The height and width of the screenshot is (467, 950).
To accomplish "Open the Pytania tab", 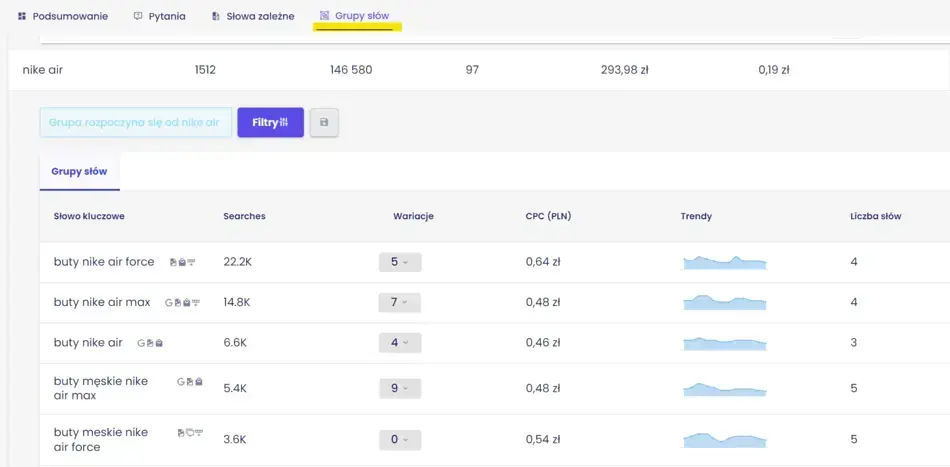I will click(x=159, y=16).
